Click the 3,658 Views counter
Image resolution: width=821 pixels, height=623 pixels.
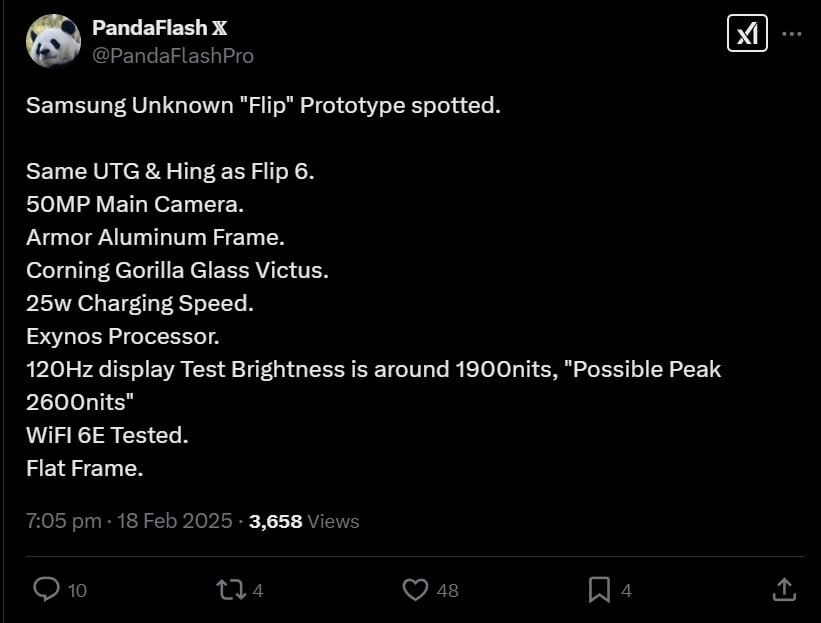[303, 521]
